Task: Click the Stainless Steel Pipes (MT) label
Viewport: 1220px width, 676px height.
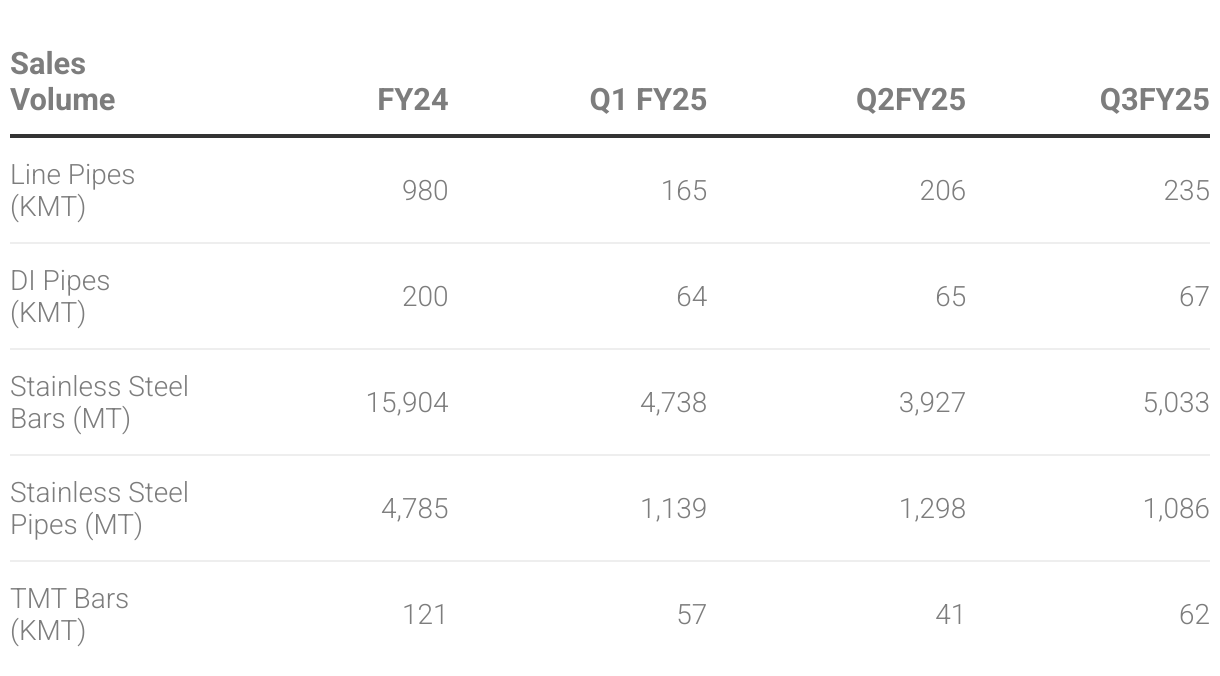Action: (x=99, y=508)
